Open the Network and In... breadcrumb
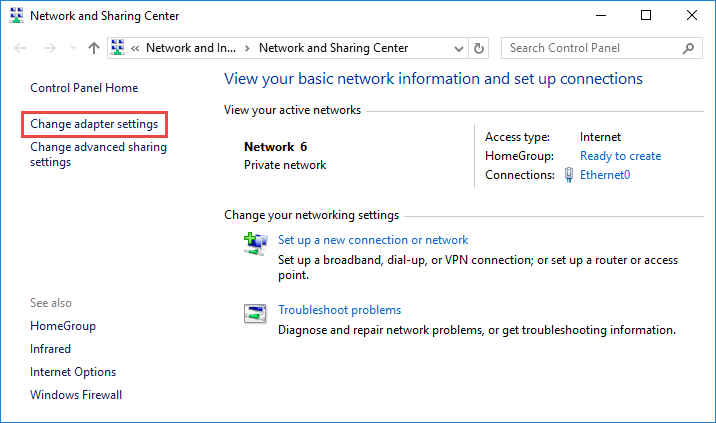 (191, 48)
